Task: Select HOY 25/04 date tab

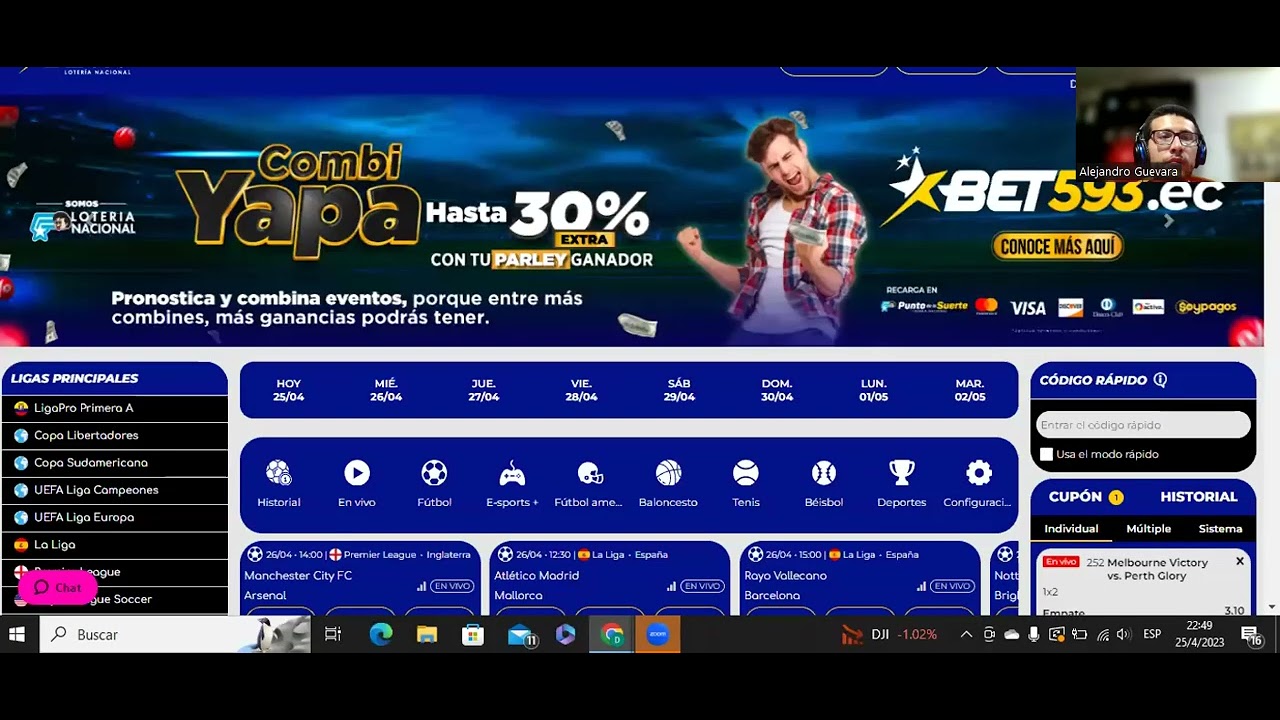Action: click(x=289, y=390)
